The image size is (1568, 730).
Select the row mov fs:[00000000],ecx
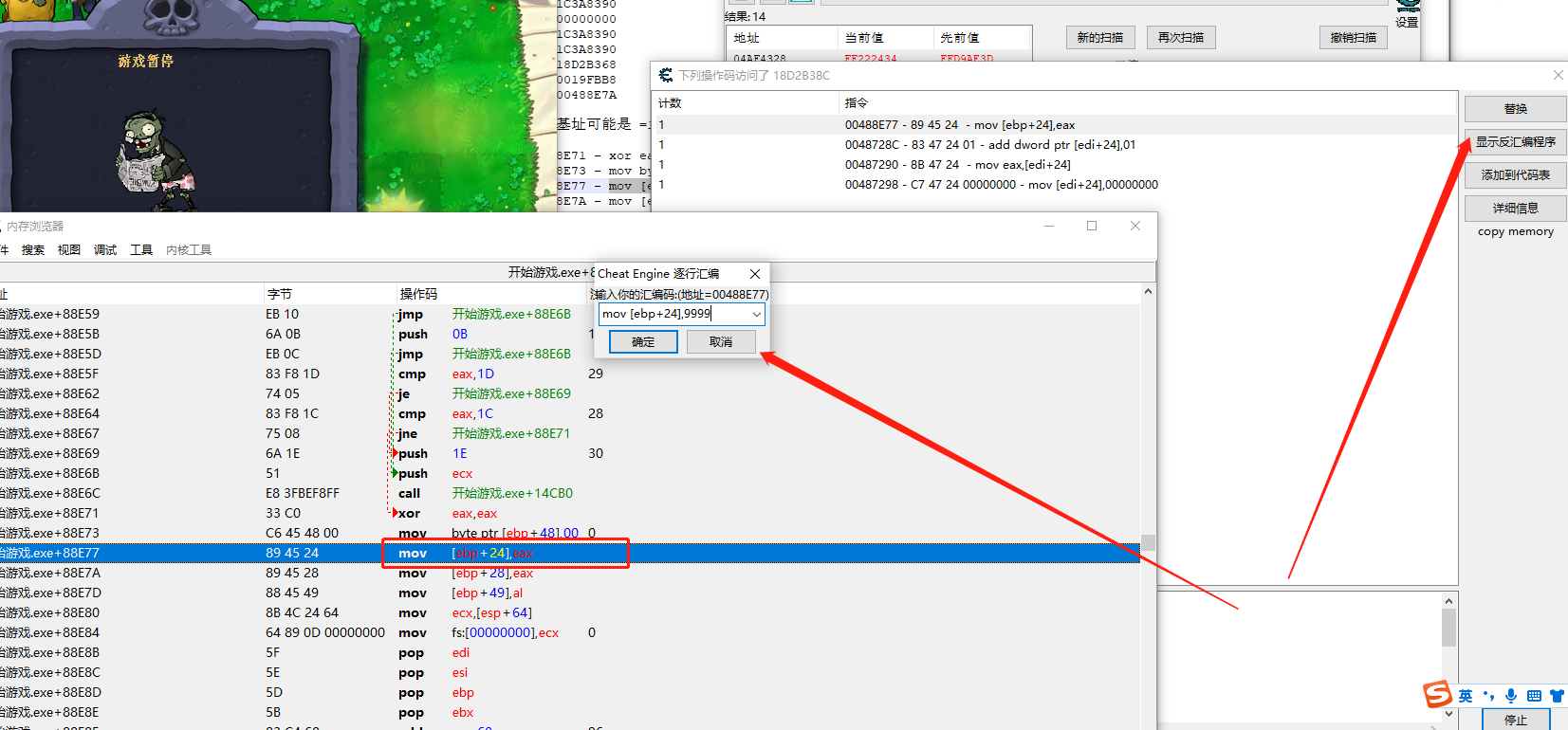tap(569, 632)
